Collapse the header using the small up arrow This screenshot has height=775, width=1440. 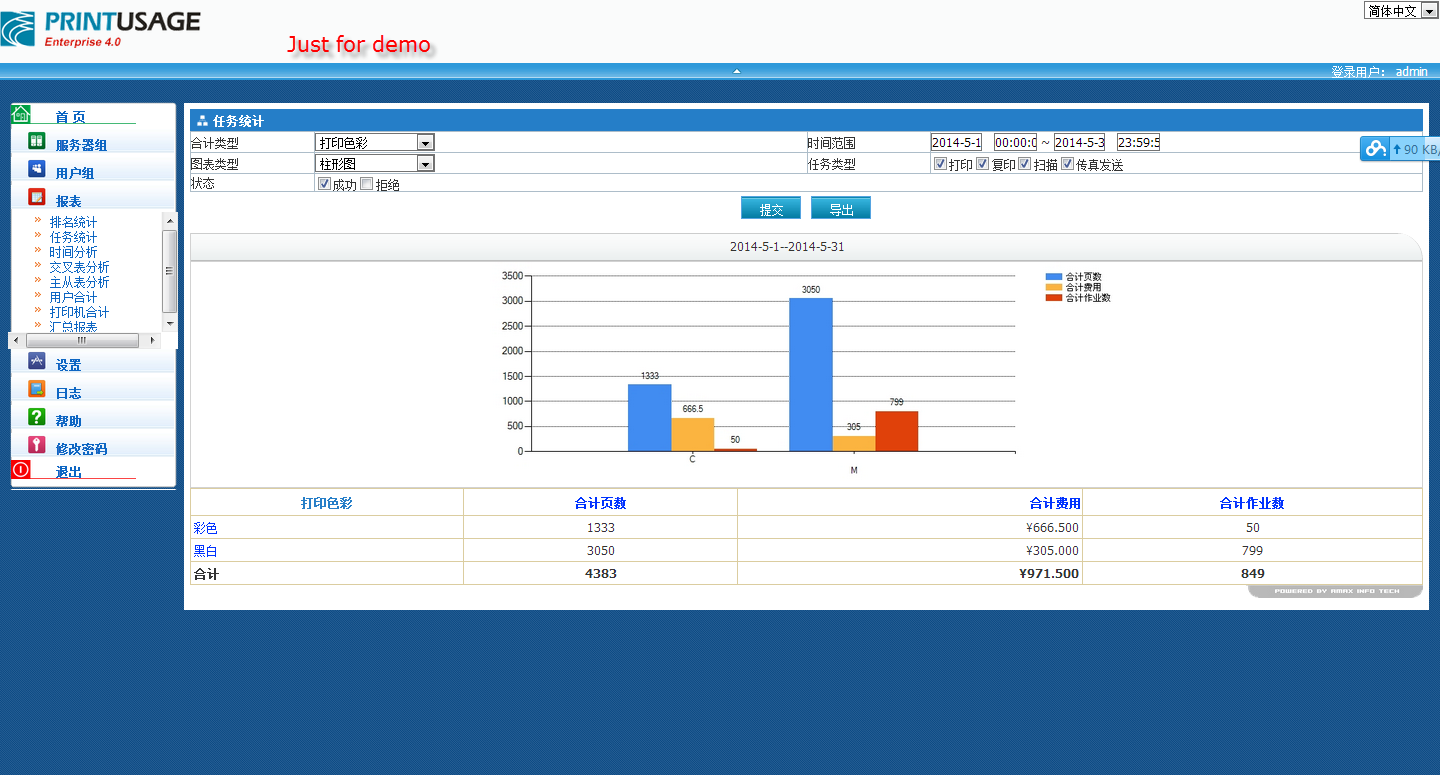point(736,71)
